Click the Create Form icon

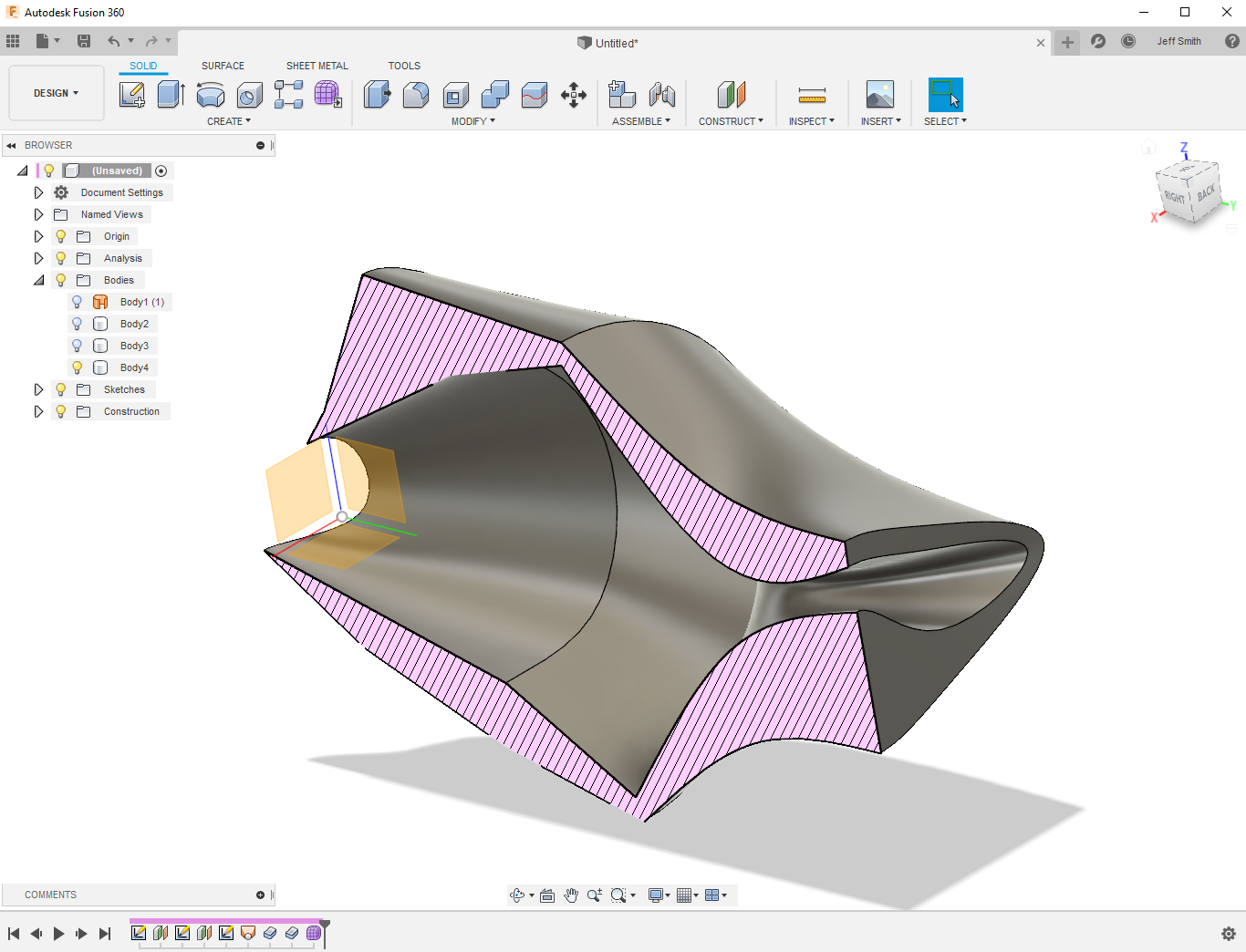327,95
